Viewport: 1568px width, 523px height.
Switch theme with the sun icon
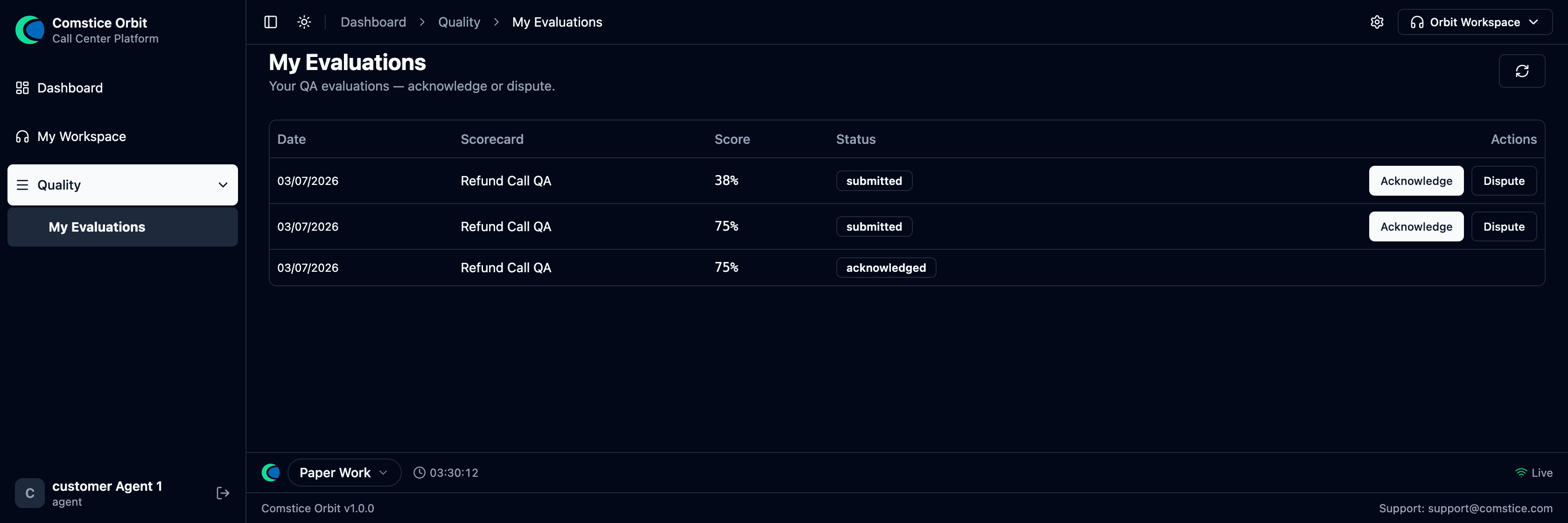(304, 22)
